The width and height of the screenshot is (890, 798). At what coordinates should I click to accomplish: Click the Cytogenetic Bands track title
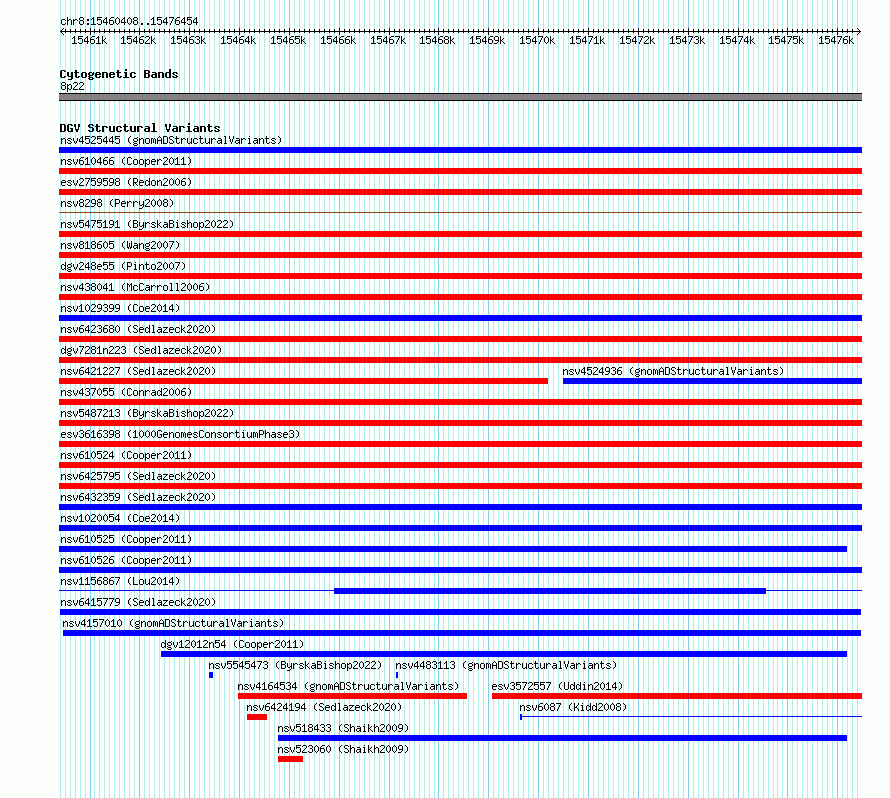pyautogui.click(x=119, y=74)
